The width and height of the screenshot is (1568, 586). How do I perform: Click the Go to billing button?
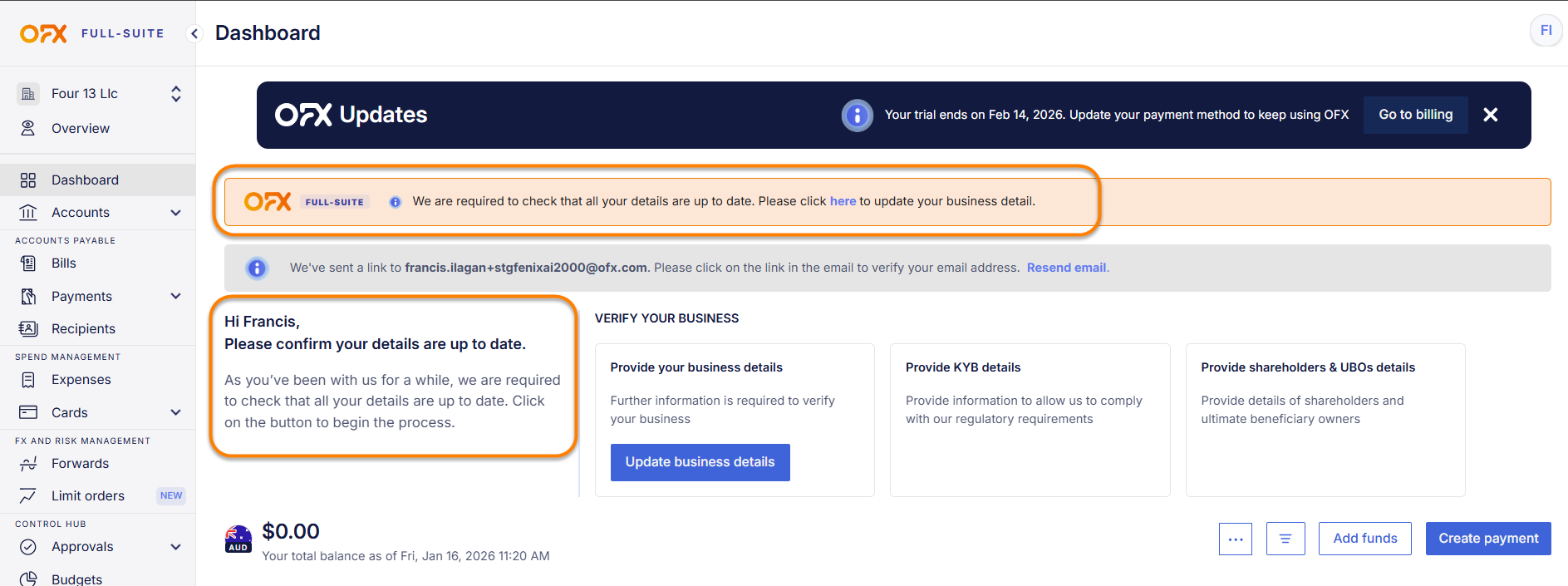(x=1415, y=115)
